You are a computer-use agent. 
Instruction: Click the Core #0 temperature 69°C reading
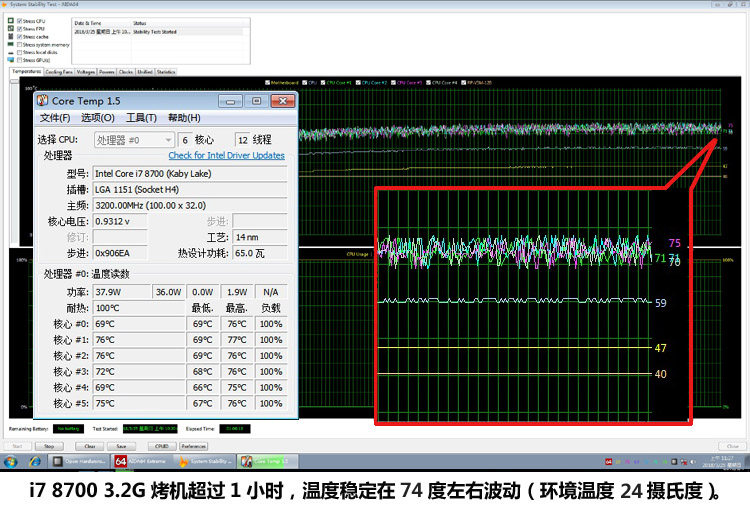[x=139, y=324]
